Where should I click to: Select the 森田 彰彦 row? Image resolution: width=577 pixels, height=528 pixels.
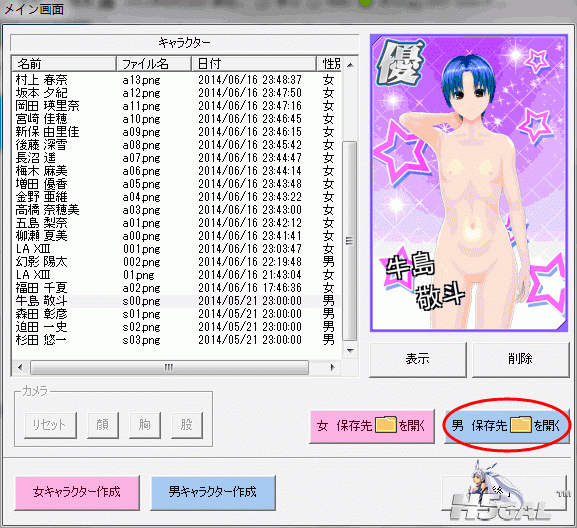click(x=177, y=314)
